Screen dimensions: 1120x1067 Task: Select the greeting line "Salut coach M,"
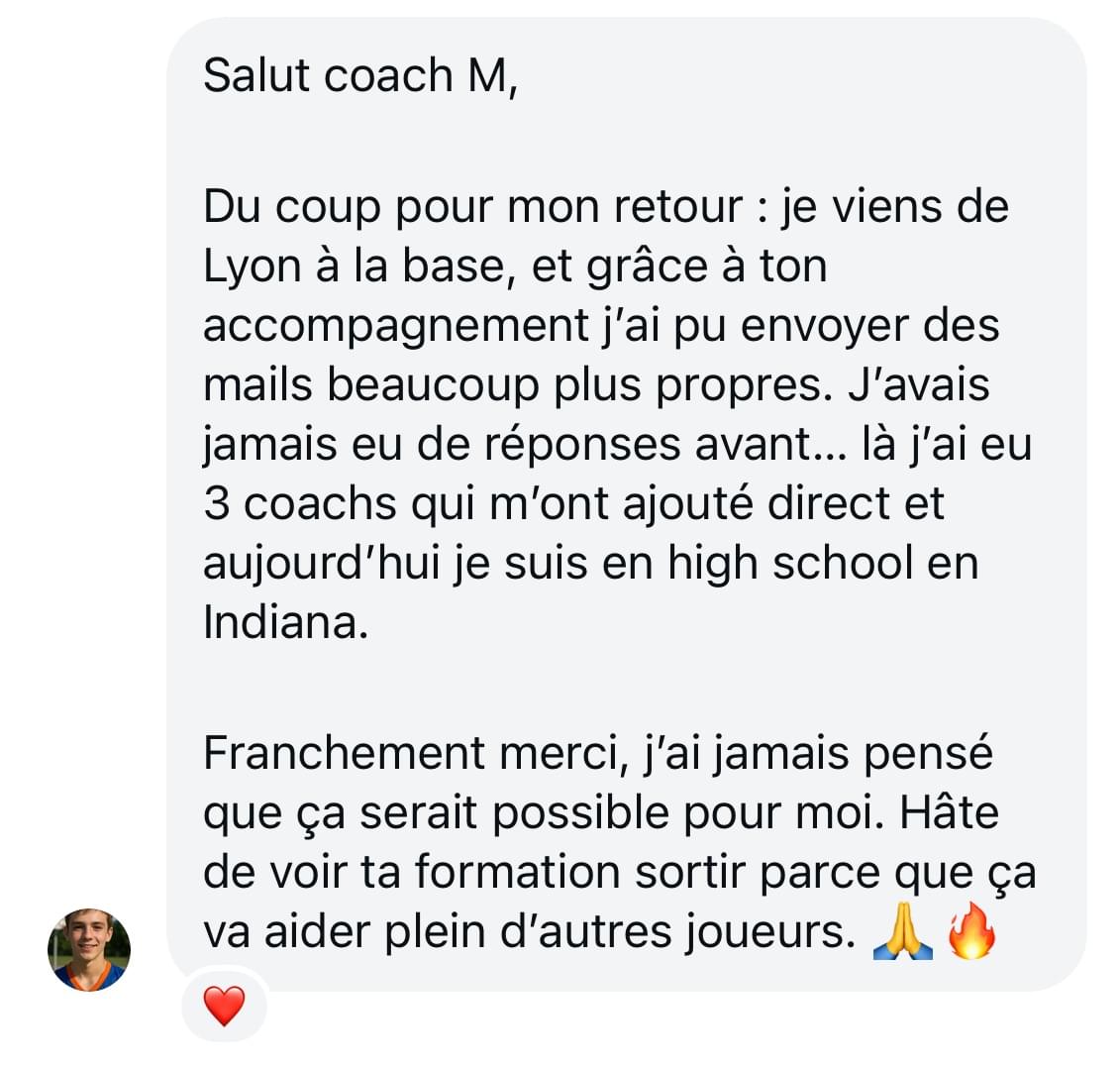360,75
